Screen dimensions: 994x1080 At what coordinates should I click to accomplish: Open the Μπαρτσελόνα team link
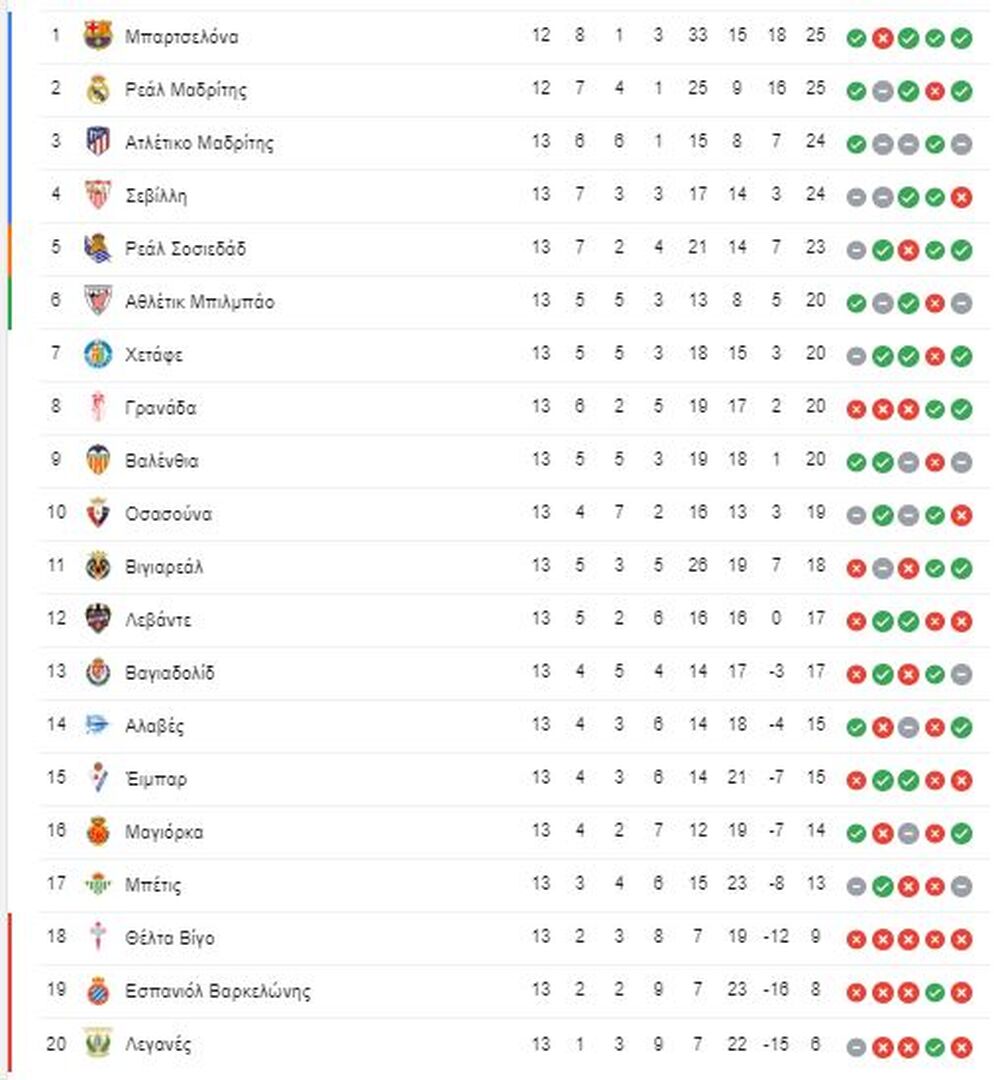coord(181,37)
